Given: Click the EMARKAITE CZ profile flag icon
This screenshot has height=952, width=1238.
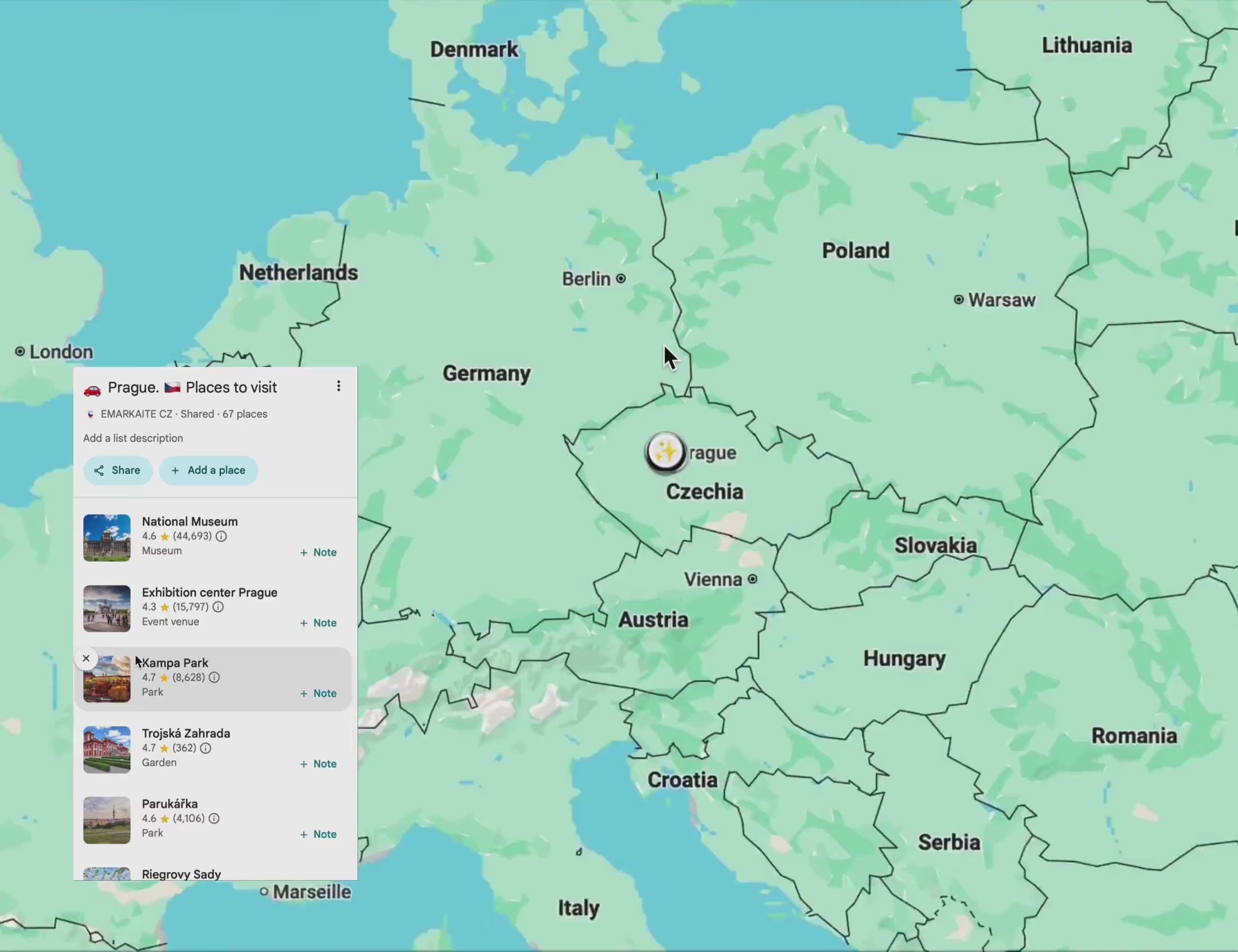Looking at the screenshot, I should 90,414.
